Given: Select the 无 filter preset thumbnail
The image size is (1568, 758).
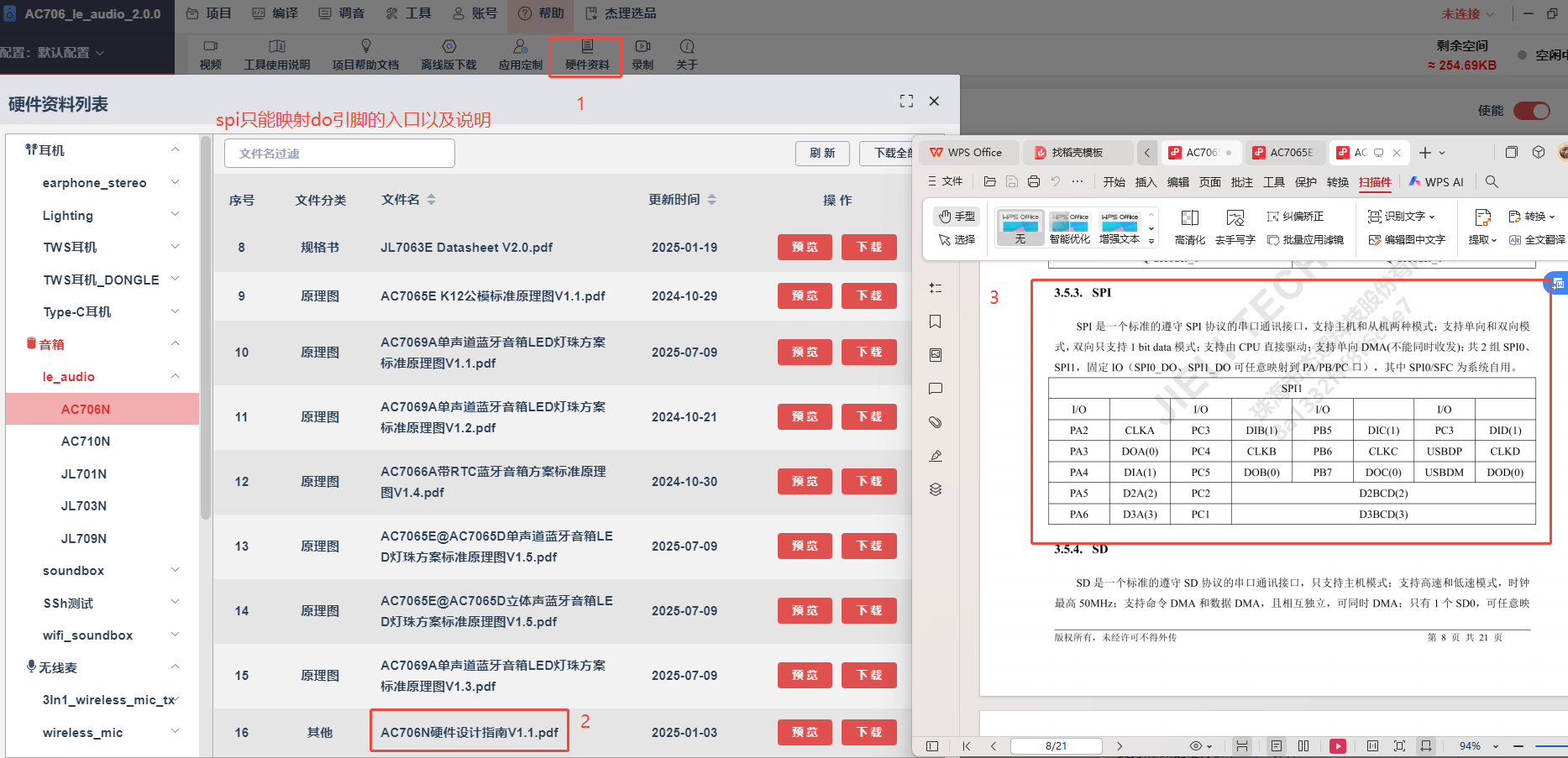Looking at the screenshot, I should [1020, 227].
